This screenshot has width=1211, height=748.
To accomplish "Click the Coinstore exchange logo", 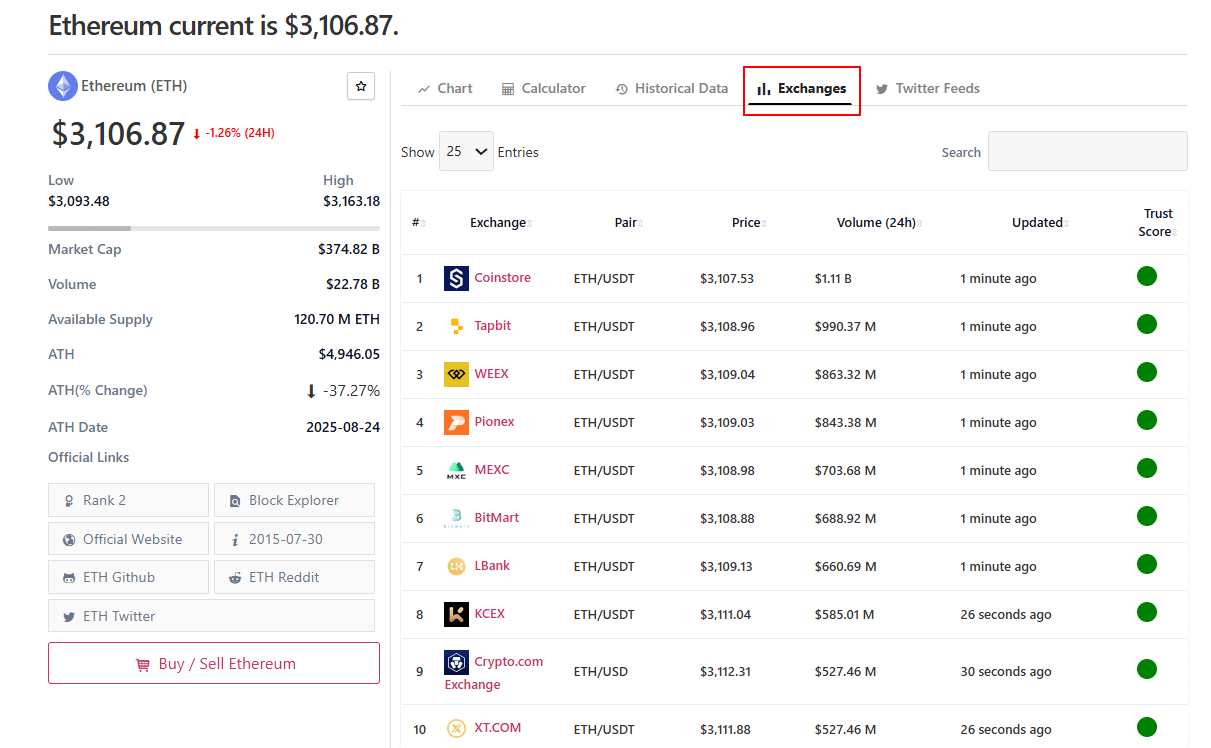I will click(456, 278).
